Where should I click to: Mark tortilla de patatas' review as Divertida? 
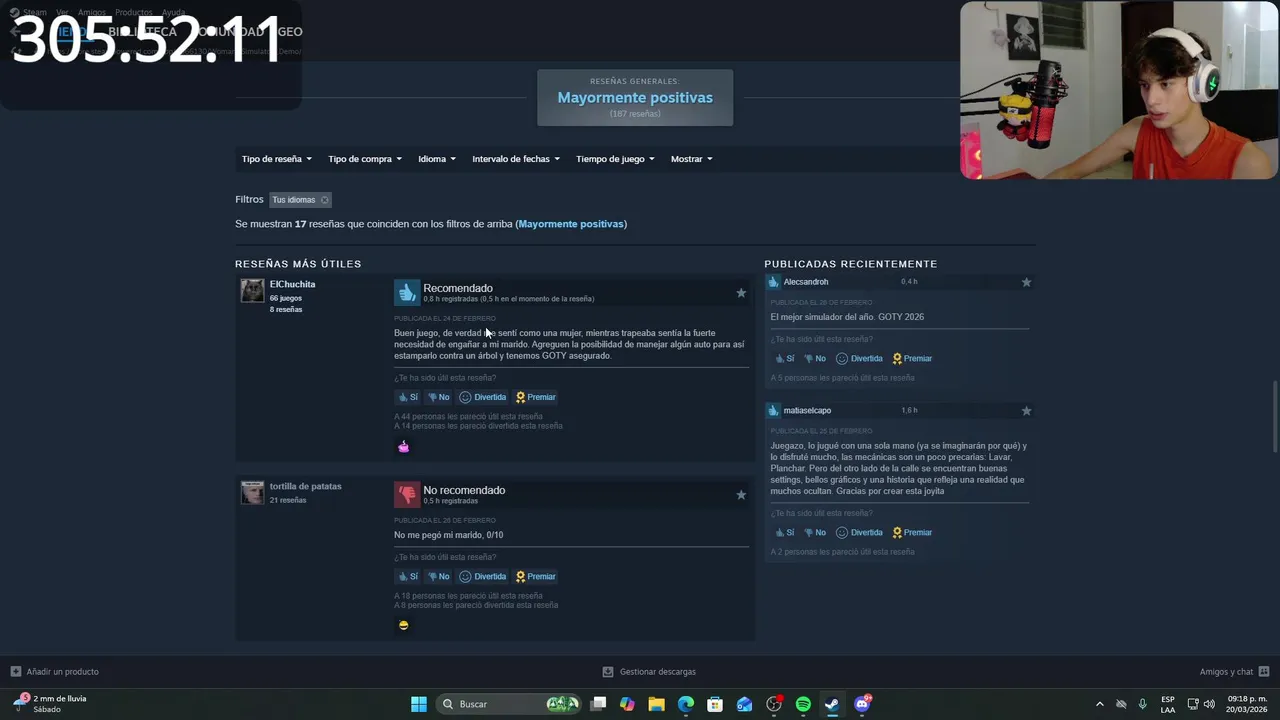(x=483, y=576)
